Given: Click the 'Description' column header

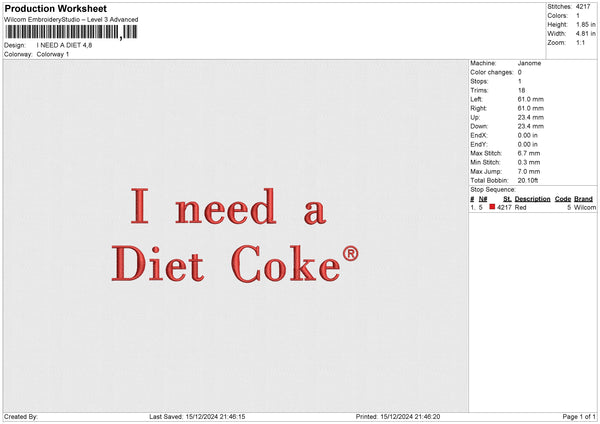Looking at the screenshot, I should (x=532, y=199).
